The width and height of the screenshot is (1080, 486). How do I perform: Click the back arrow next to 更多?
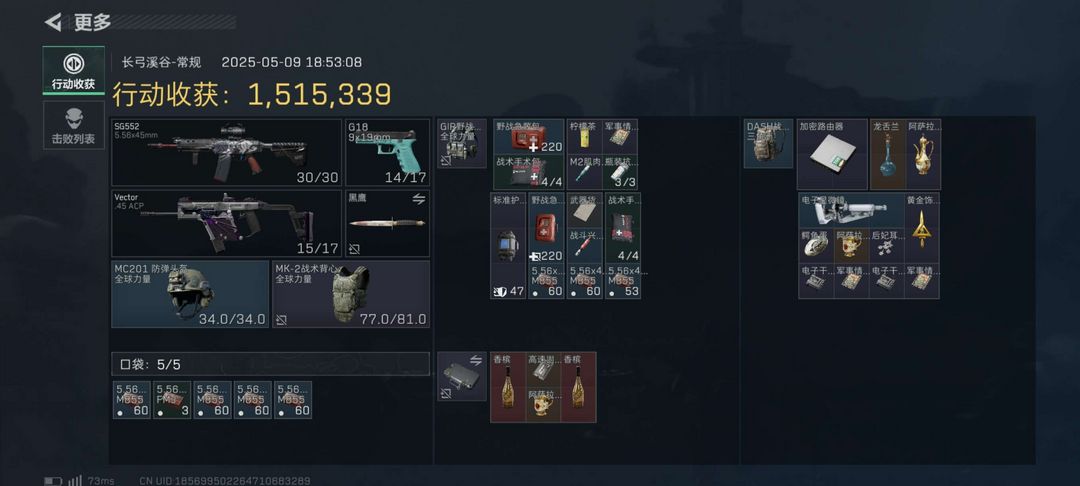click(x=53, y=23)
